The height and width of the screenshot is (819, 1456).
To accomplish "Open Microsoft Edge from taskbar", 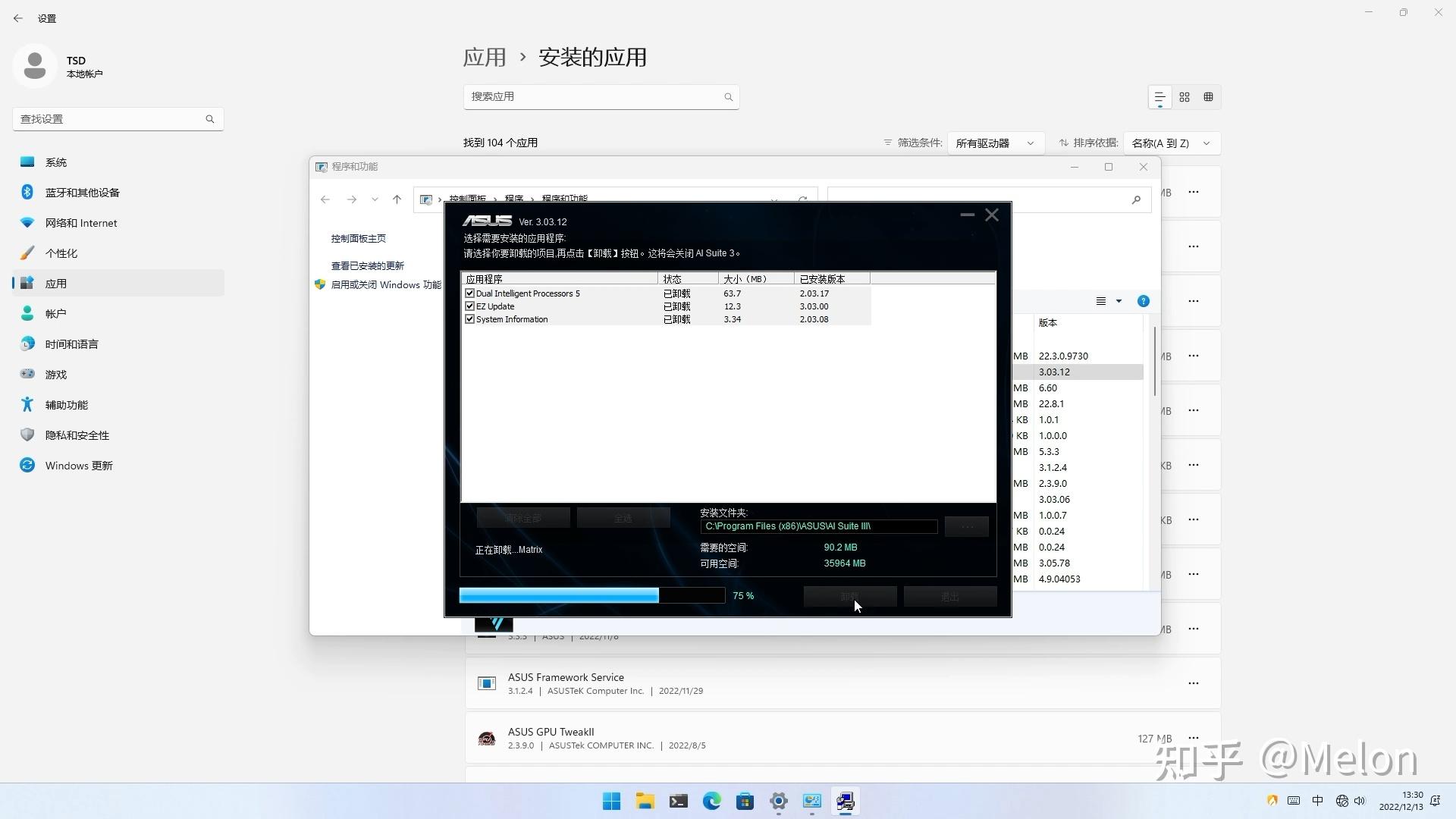I will point(711,801).
